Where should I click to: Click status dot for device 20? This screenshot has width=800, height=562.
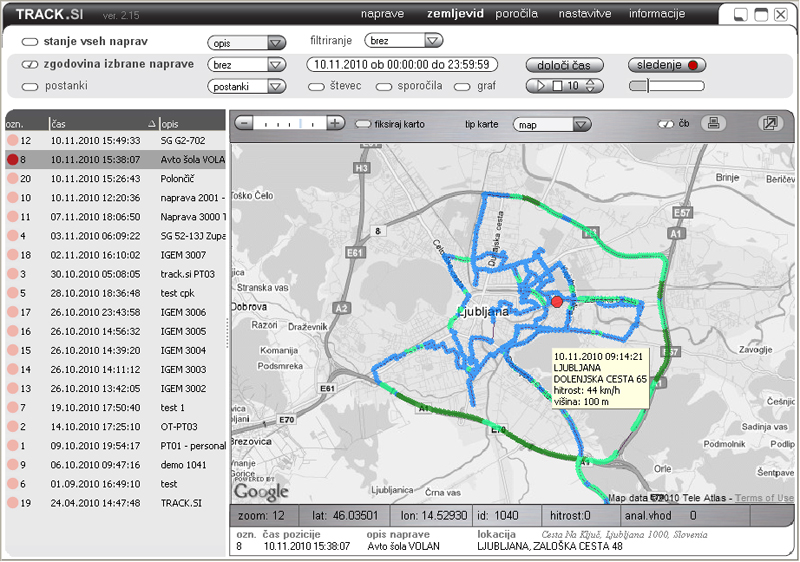pyautogui.click(x=12, y=178)
